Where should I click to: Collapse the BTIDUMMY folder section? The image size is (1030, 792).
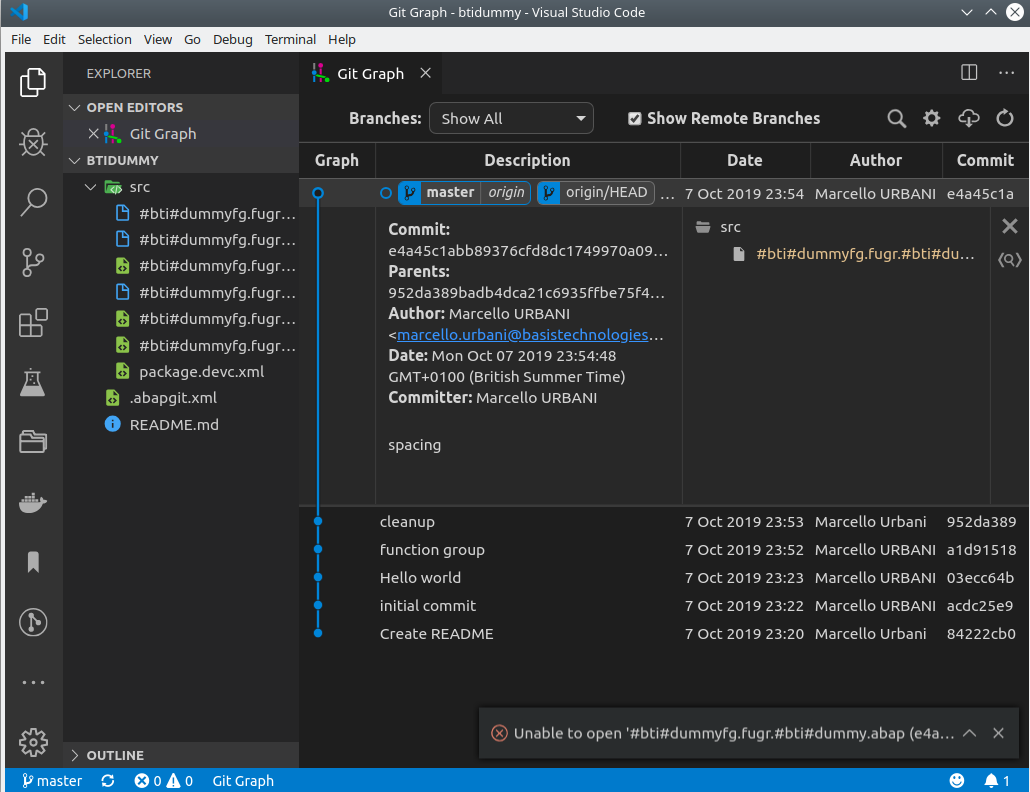181,160
